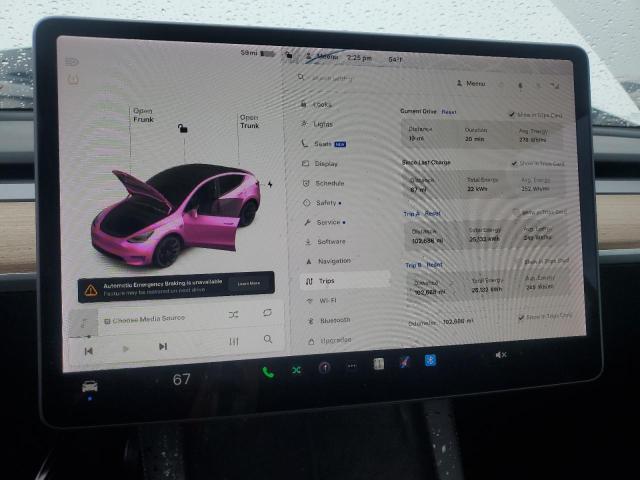Search media with magnifier icon
This screenshot has width=640, height=480.
[268, 339]
